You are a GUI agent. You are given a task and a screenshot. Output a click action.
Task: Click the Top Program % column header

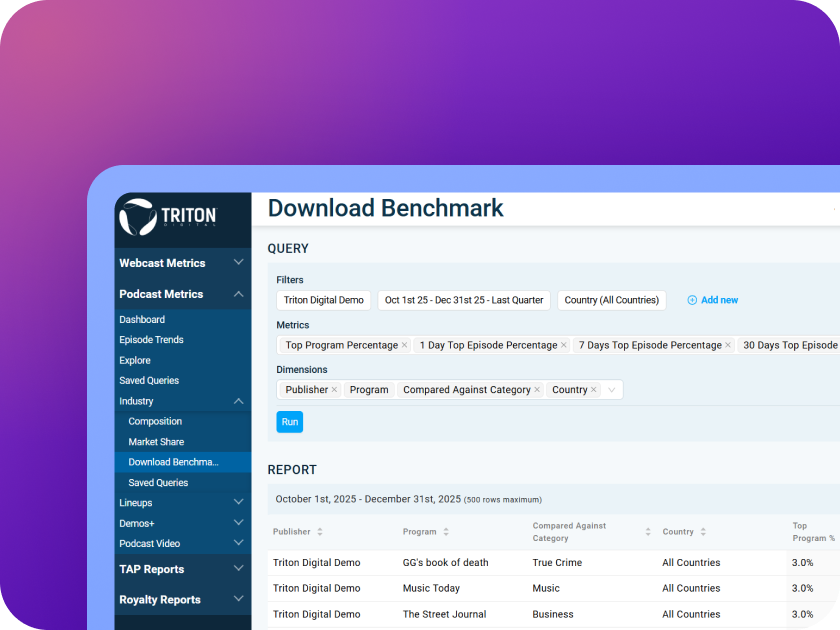click(x=813, y=531)
